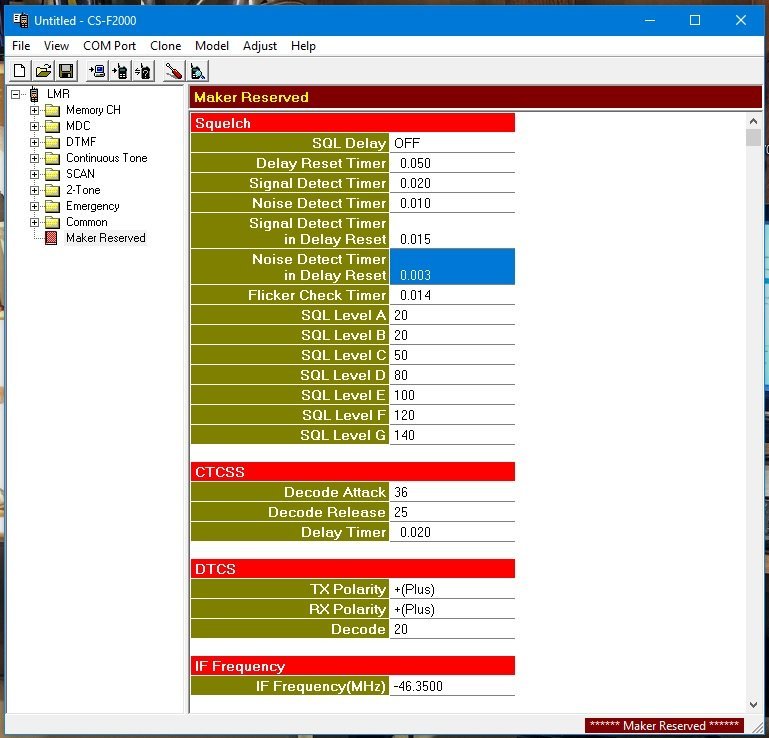Viewport: 769px width, 738px height.
Task: Click the SQL Delay value field
Action: tap(451, 143)
